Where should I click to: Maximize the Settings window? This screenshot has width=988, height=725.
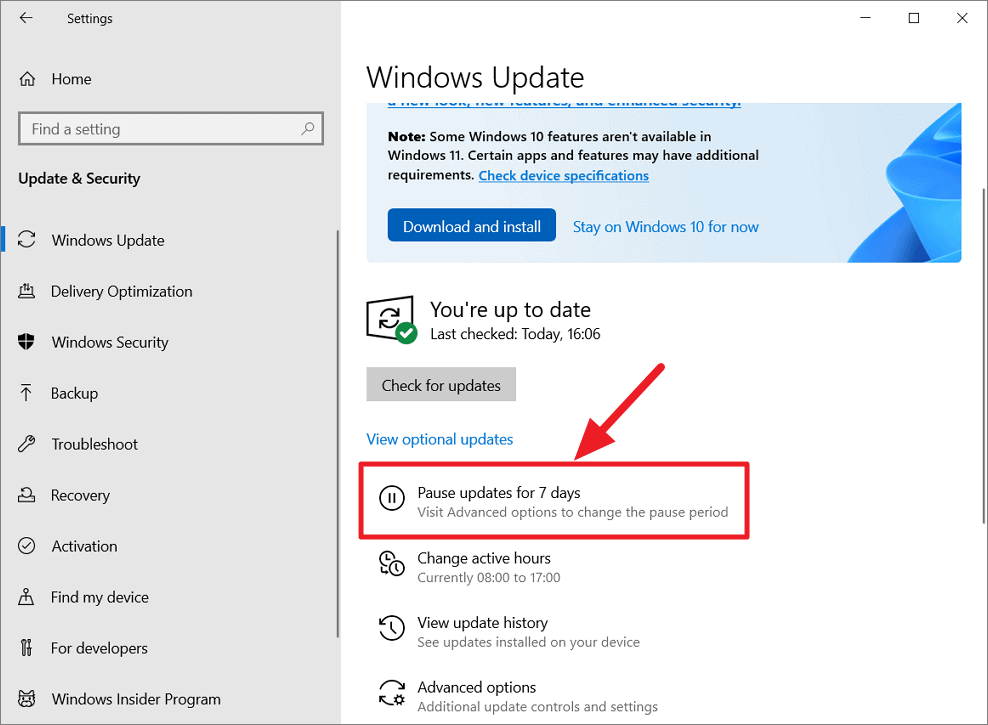(914, 18)
